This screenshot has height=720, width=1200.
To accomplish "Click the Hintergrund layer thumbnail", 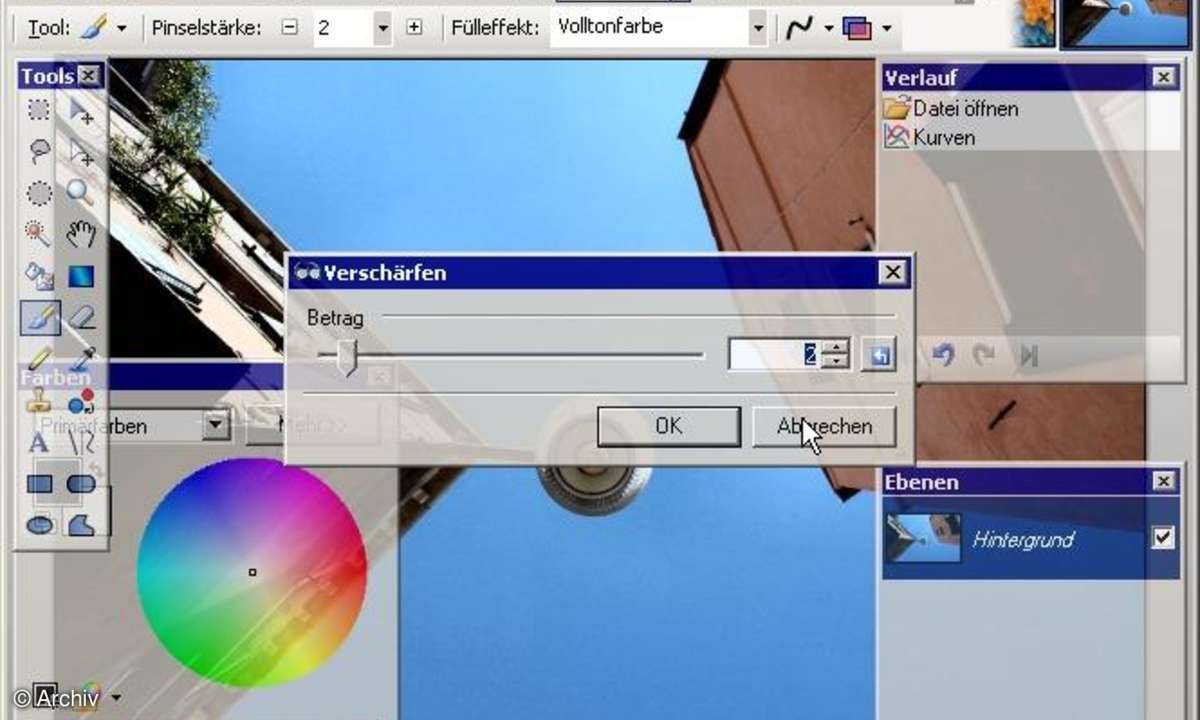I will (x=923, y=538).
